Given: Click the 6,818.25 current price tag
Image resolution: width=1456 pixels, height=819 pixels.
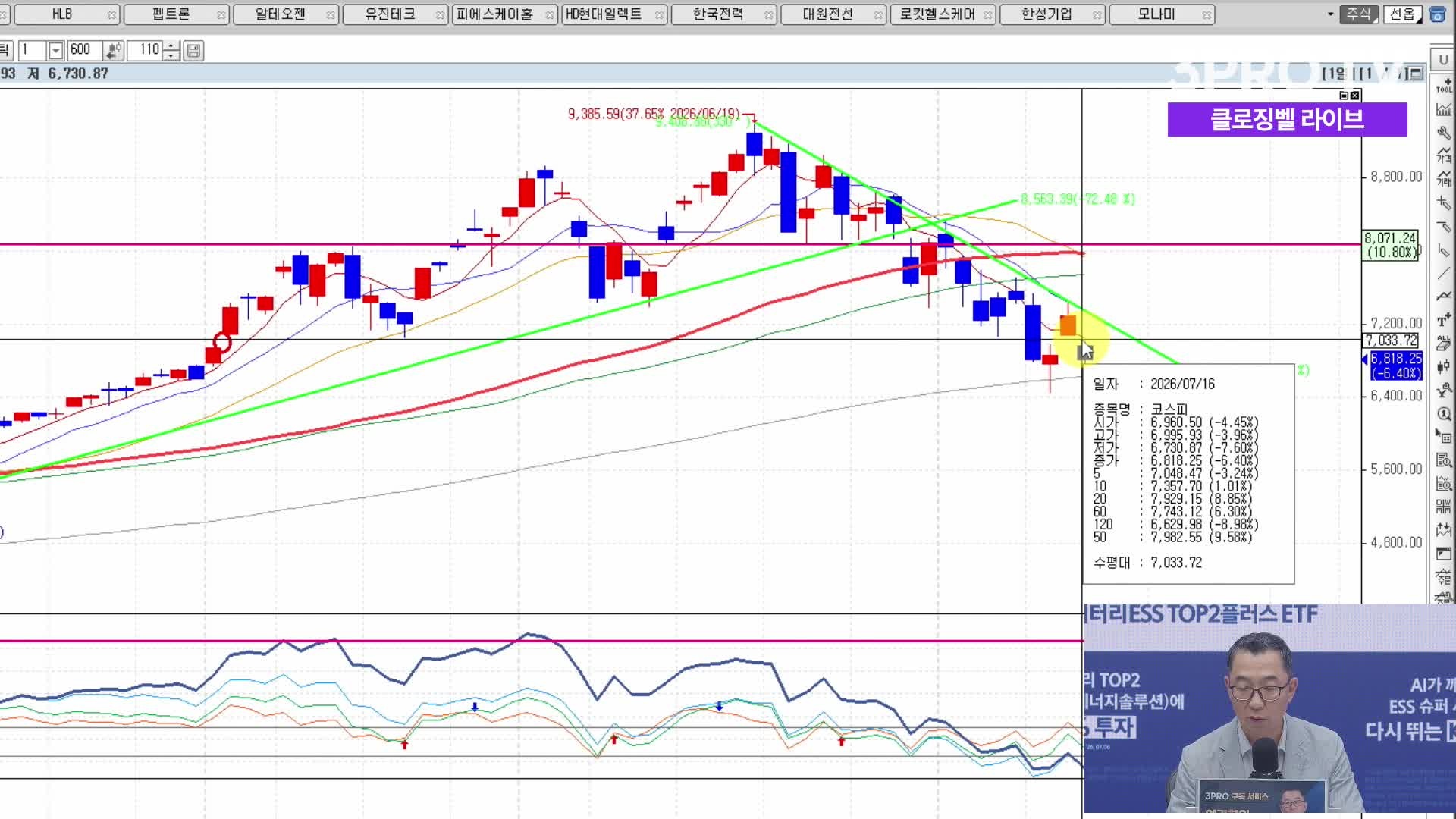Looking at the screenshot, I should pos(1395,366).
